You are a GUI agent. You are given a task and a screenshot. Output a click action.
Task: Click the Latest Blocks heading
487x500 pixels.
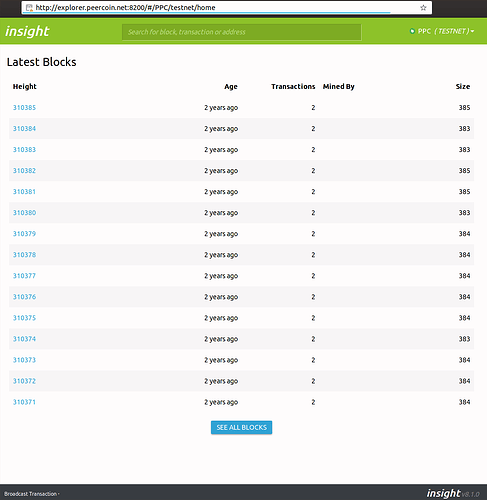pos(41,62)
